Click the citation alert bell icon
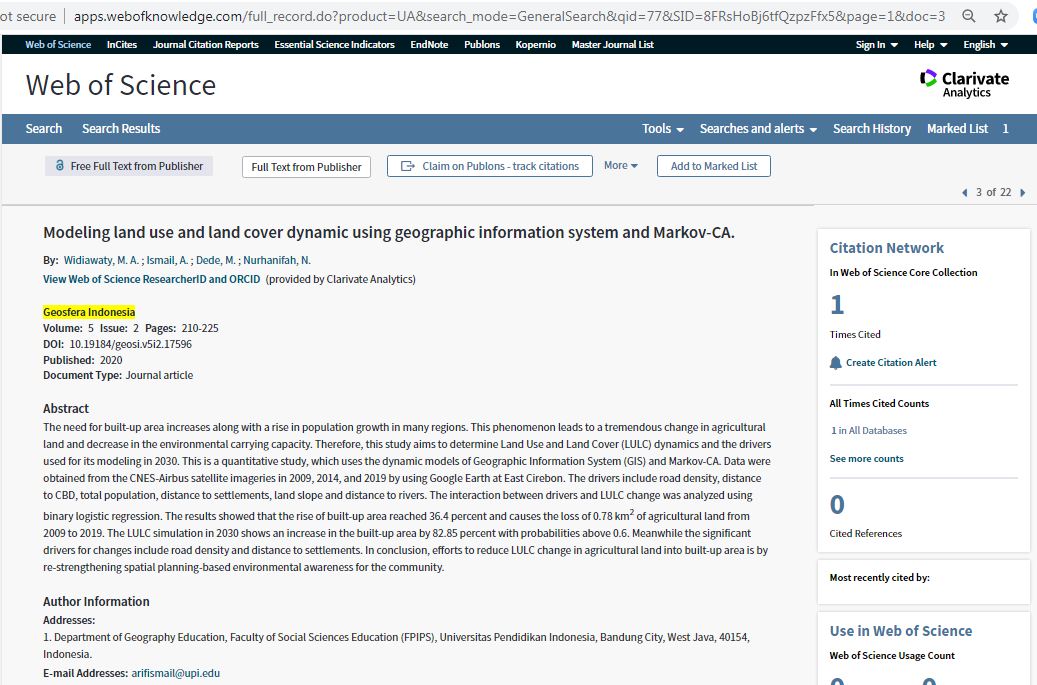This screenshot has width=1037, height=685. click(x=836, y=363)
